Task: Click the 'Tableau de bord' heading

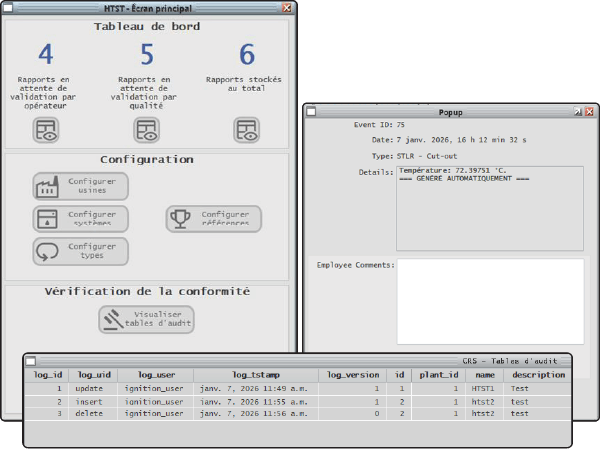Action: pos(147,26)
